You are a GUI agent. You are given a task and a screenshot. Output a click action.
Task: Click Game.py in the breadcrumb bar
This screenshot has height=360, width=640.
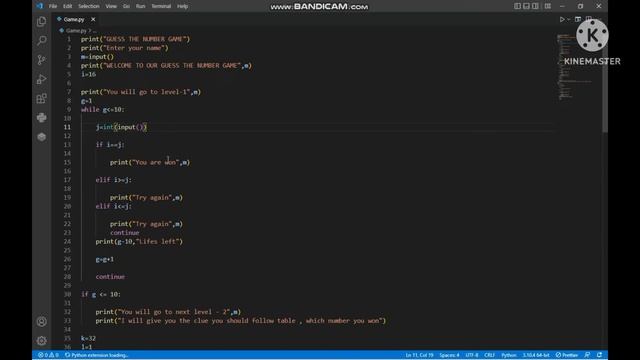point(76,31)
